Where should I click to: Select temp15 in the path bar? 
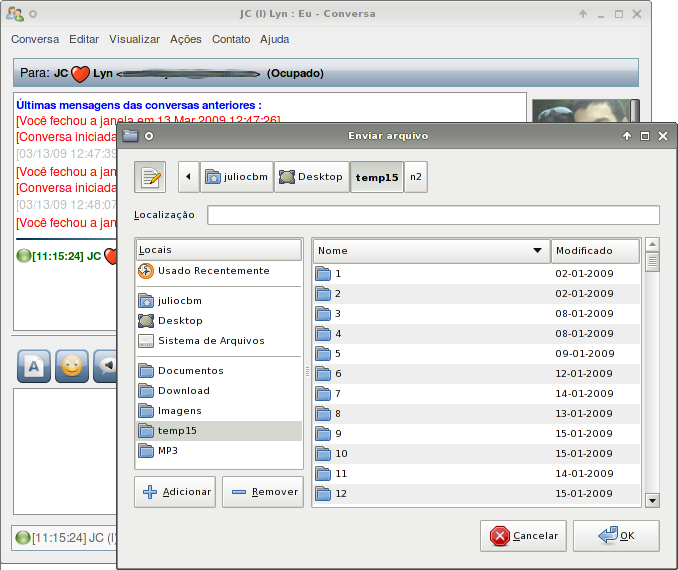pyautogui.click(x=377, y=177)
